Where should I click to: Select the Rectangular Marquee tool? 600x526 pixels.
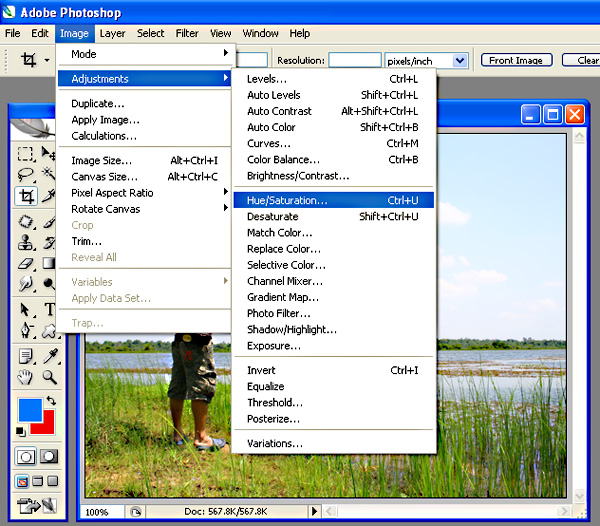click(26, 154)
